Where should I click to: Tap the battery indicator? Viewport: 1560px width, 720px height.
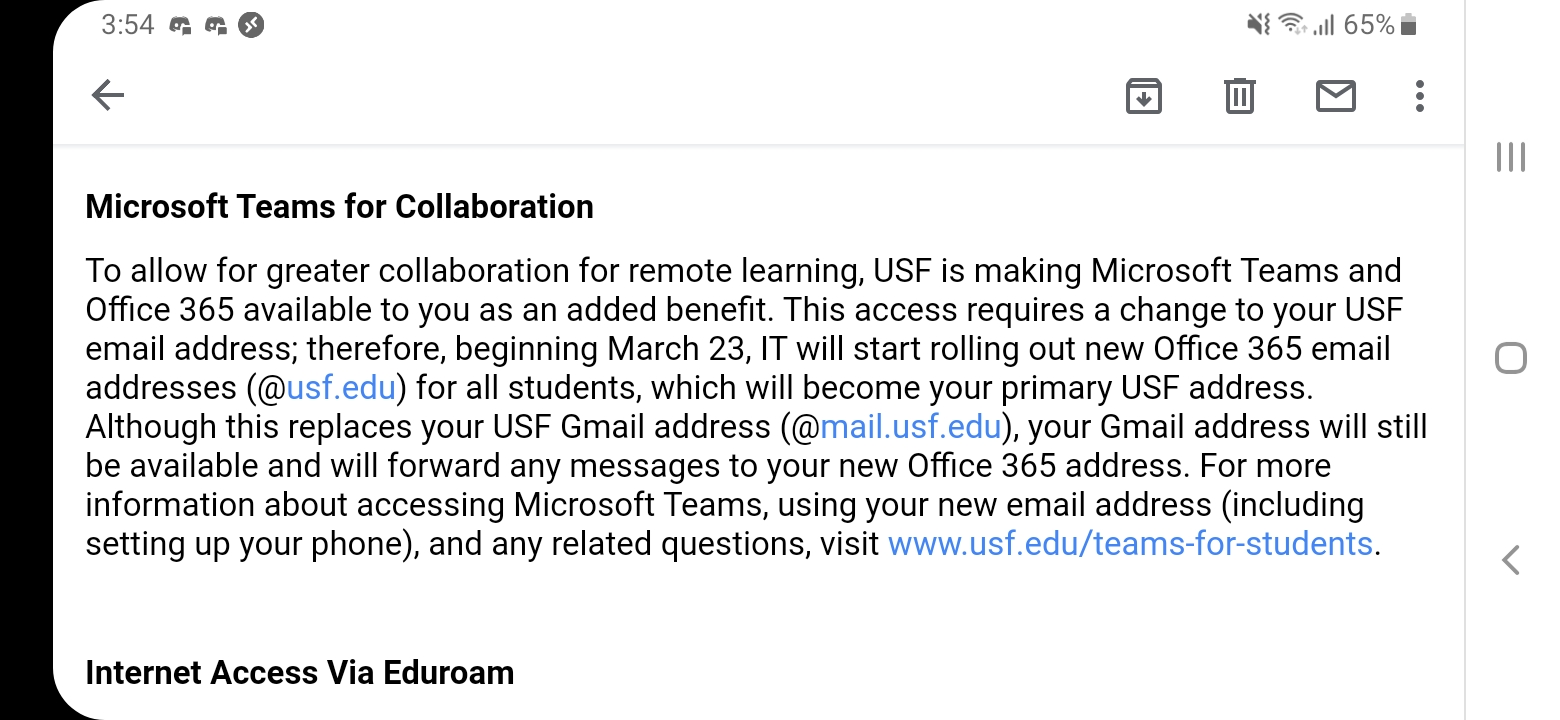1410,24
